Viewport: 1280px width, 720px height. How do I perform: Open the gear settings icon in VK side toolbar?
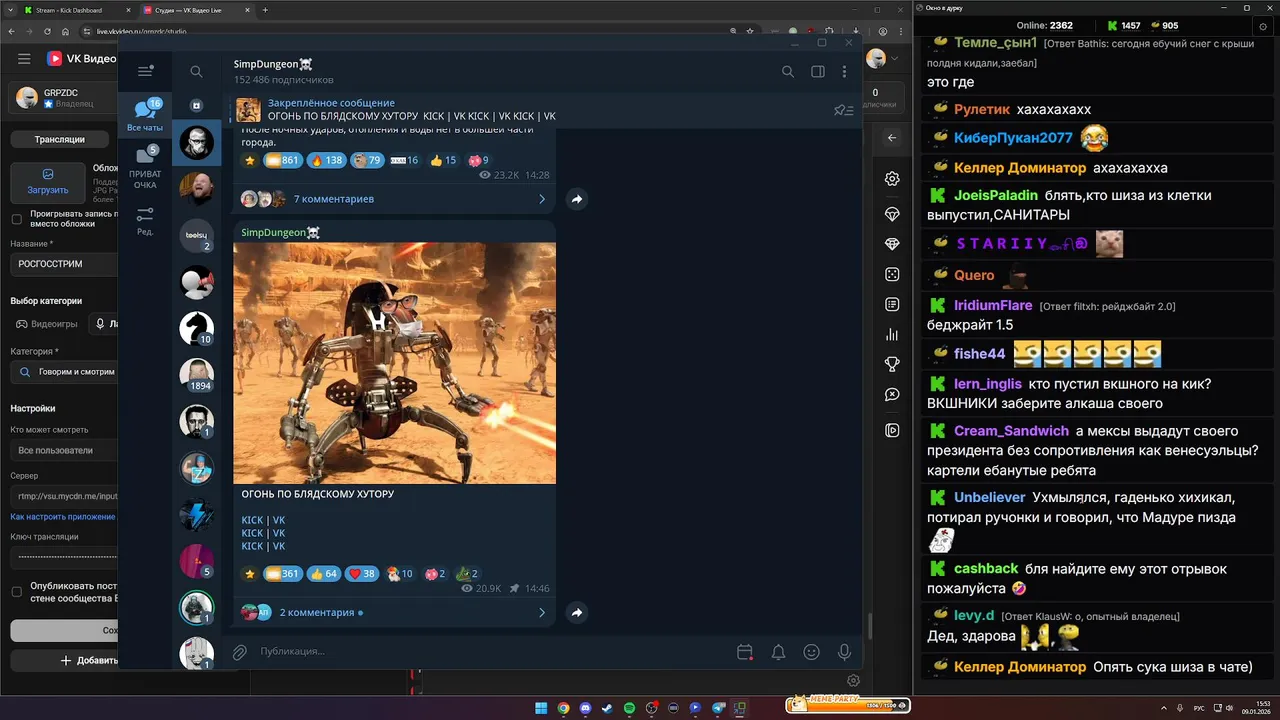(892, 179)
